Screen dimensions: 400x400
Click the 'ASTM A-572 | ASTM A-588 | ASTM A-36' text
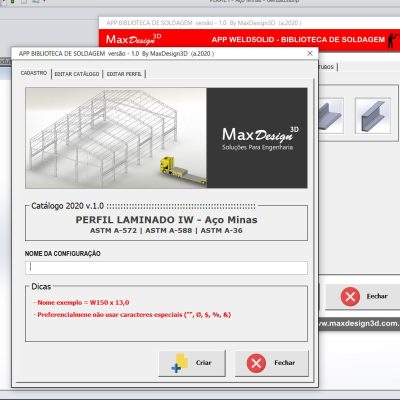[x=166, y=230]
